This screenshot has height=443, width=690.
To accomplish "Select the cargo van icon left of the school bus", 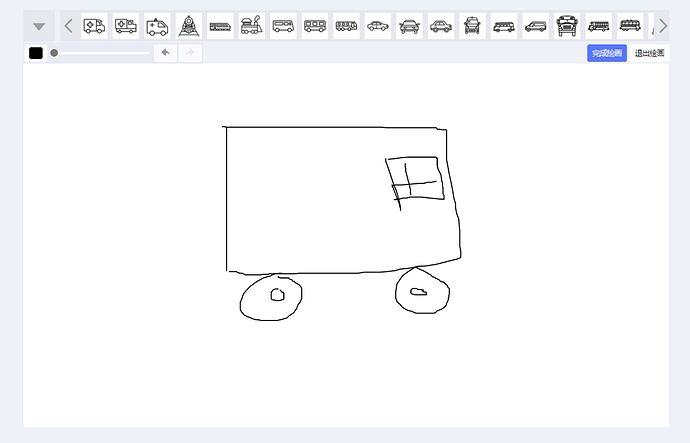I will [536, 26].
